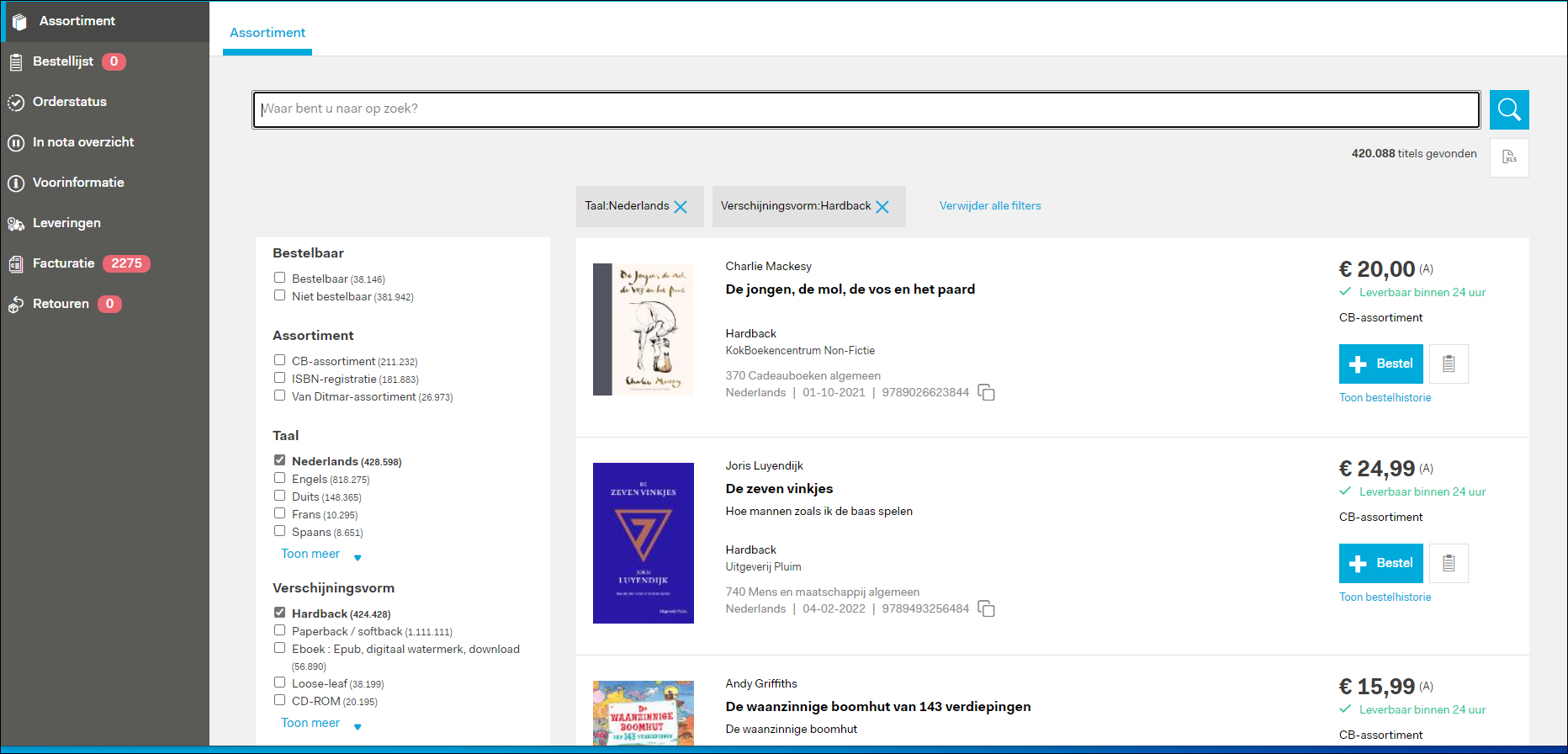Open Bestellijst menu item
The height and width of the screenshot is (754, 1568).
pos(63,61)
